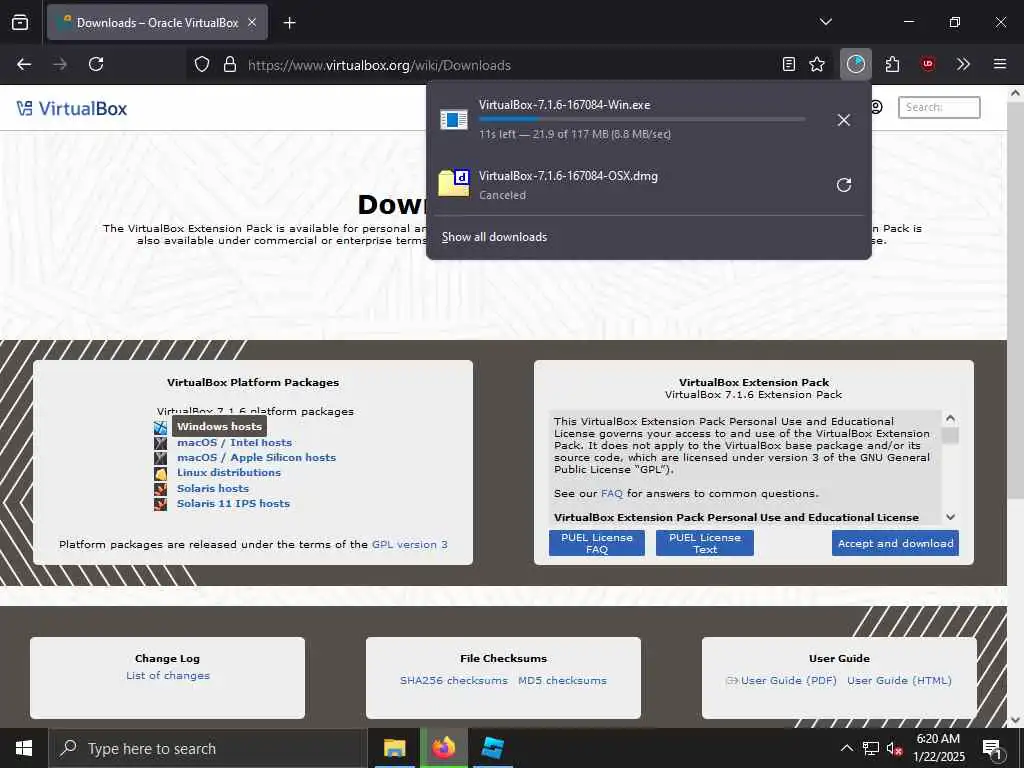This screenshot has width=1024, height=768.
Task: Go back to previous page
Action: pos(24,64)
